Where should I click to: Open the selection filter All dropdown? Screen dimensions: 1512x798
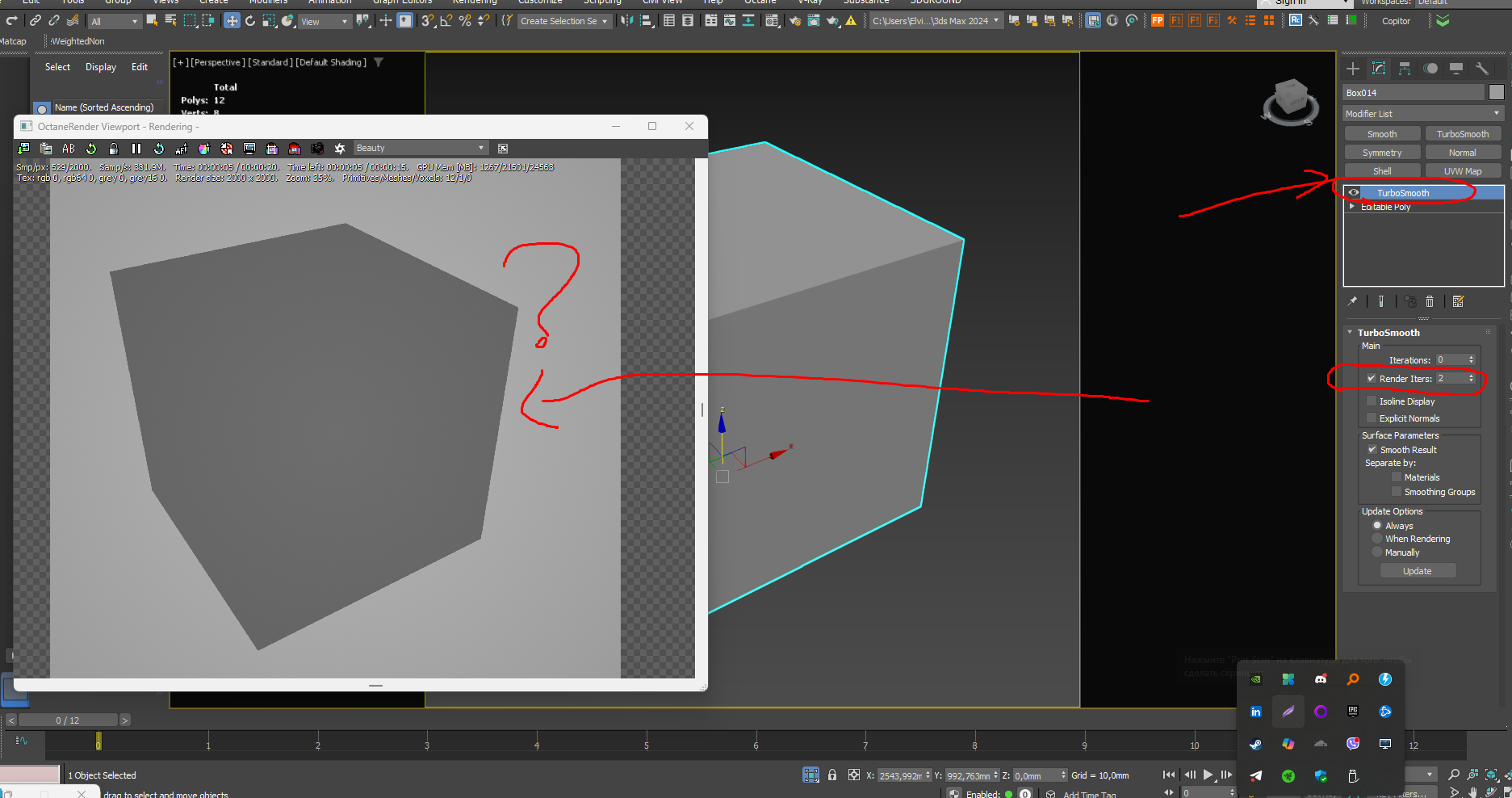114,21
